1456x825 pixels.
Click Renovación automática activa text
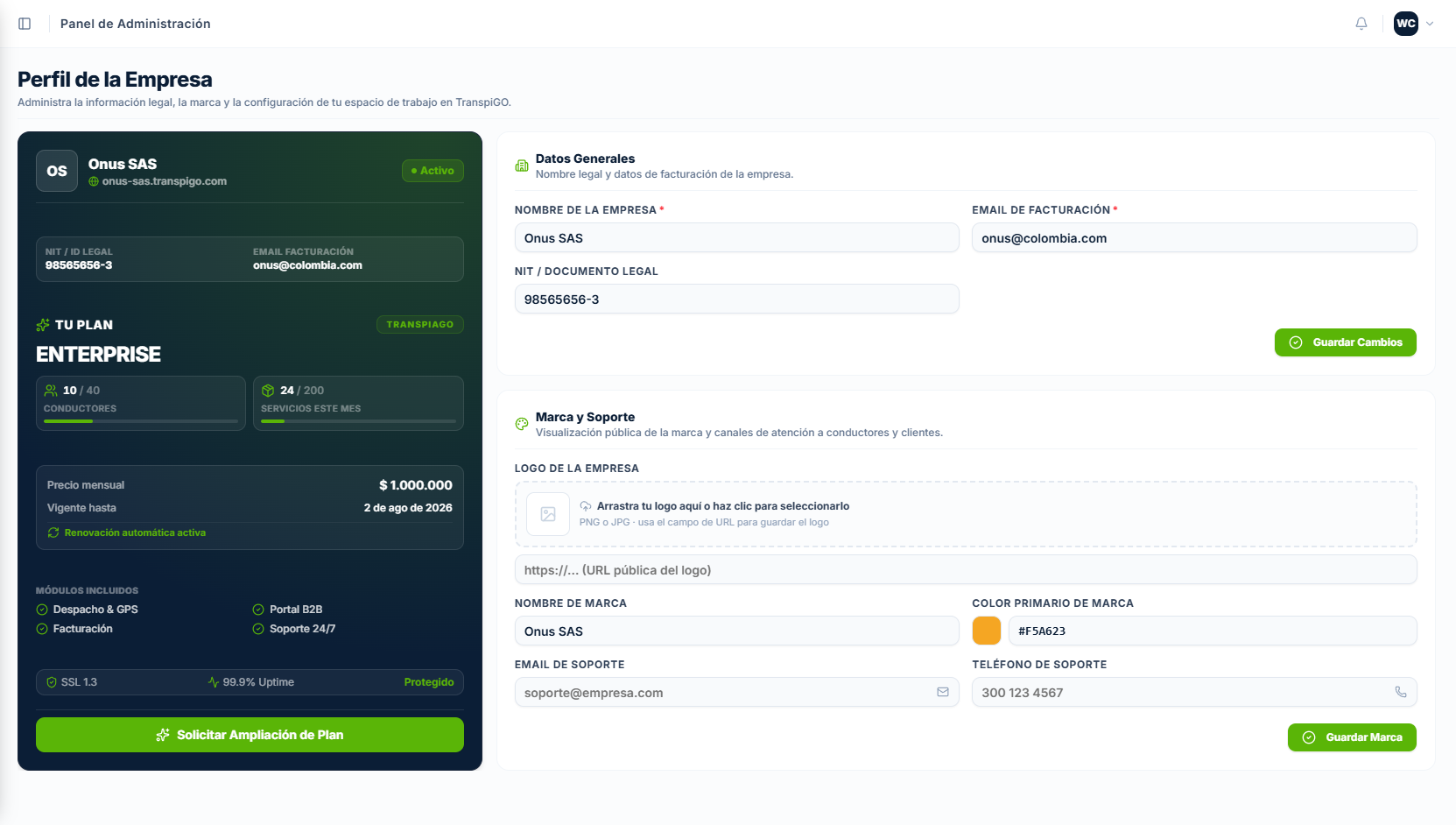click(x=135, y=532)
